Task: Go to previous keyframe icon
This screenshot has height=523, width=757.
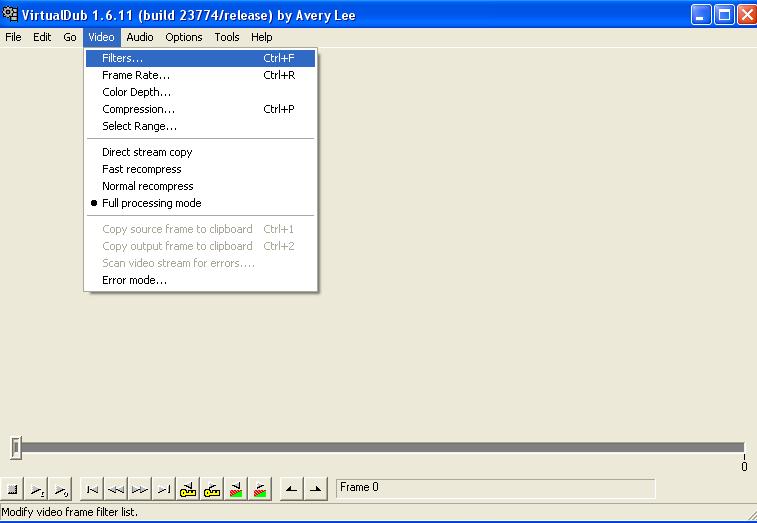Action: click(x=188, y=489)
